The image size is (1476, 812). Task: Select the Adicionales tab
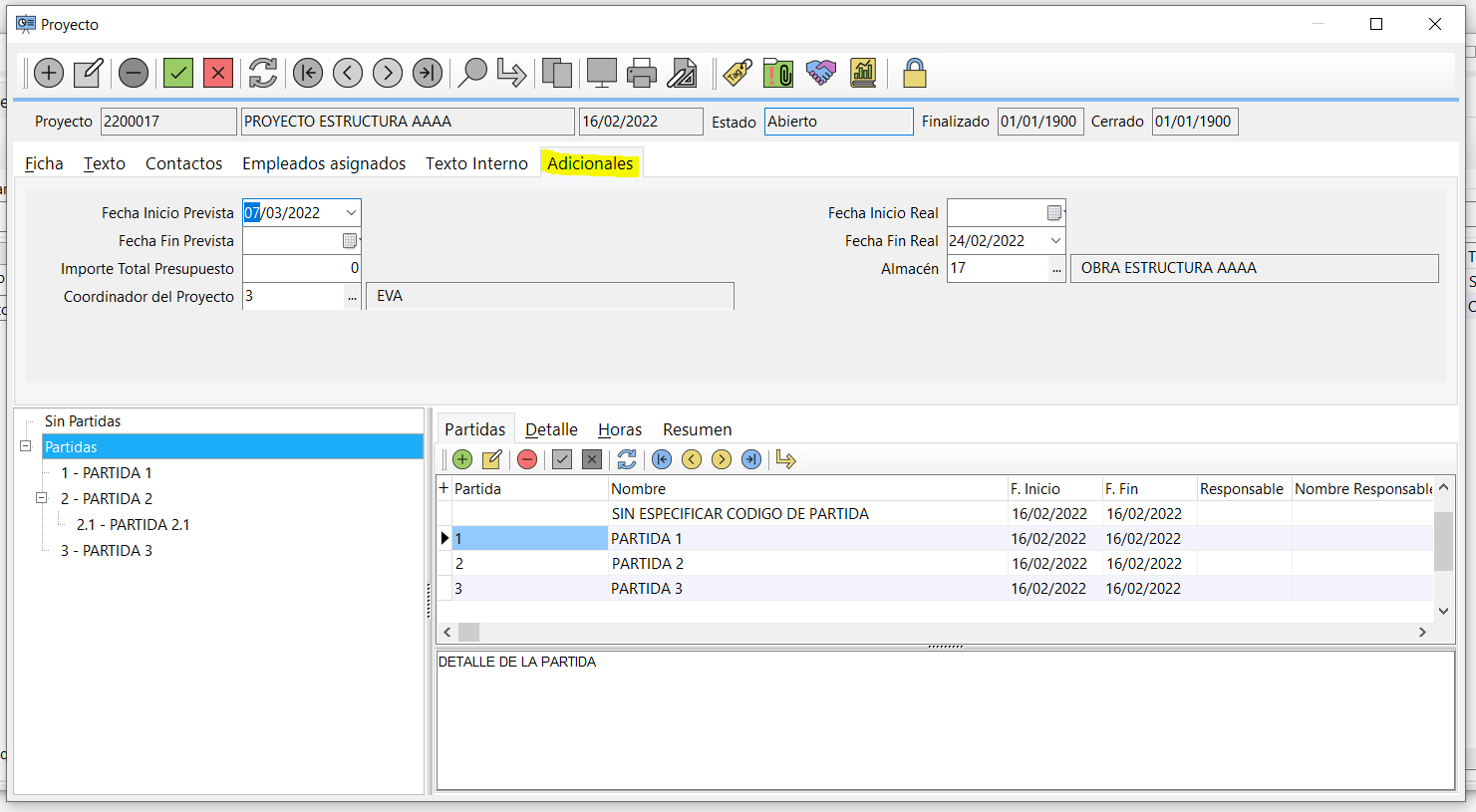point(590,163)
